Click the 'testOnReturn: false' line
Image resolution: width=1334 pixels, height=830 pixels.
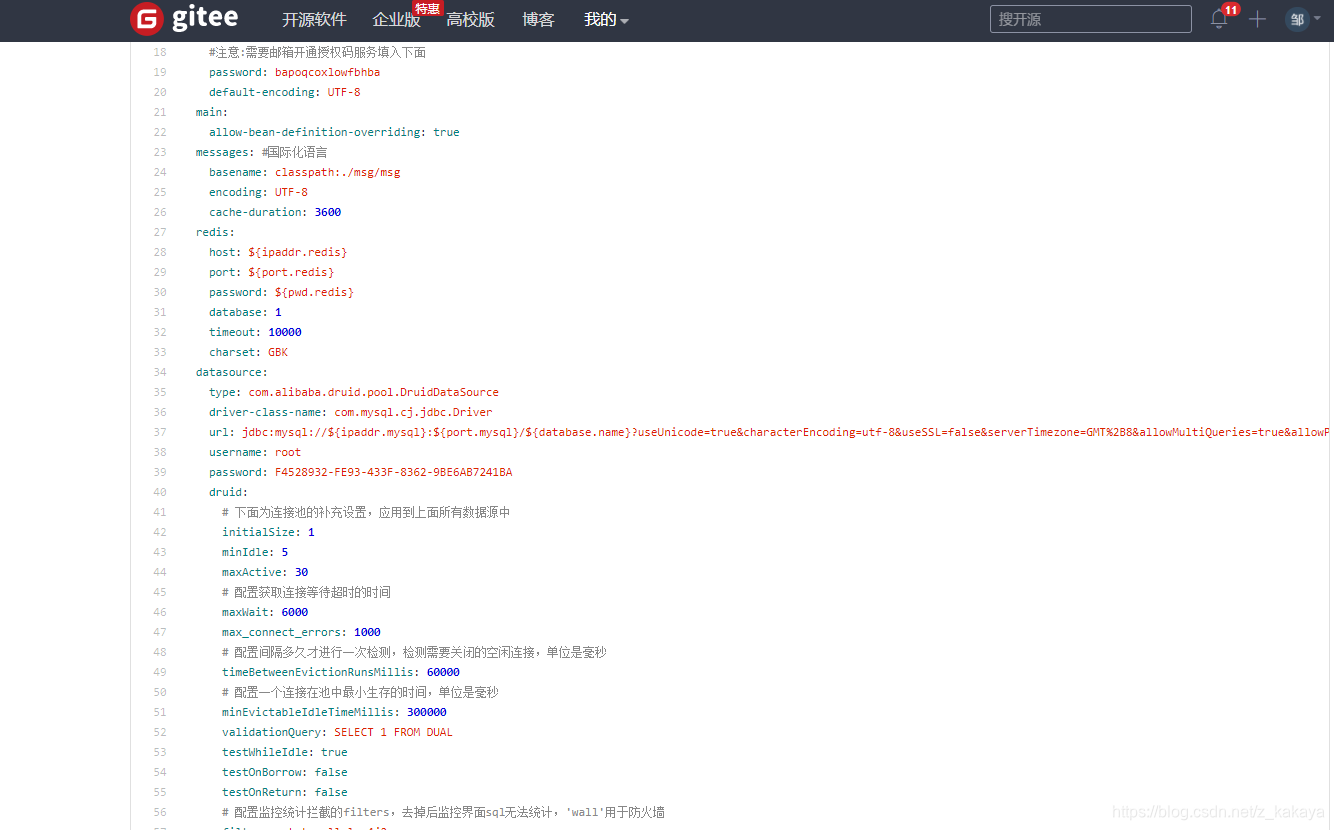coord(285,792)
